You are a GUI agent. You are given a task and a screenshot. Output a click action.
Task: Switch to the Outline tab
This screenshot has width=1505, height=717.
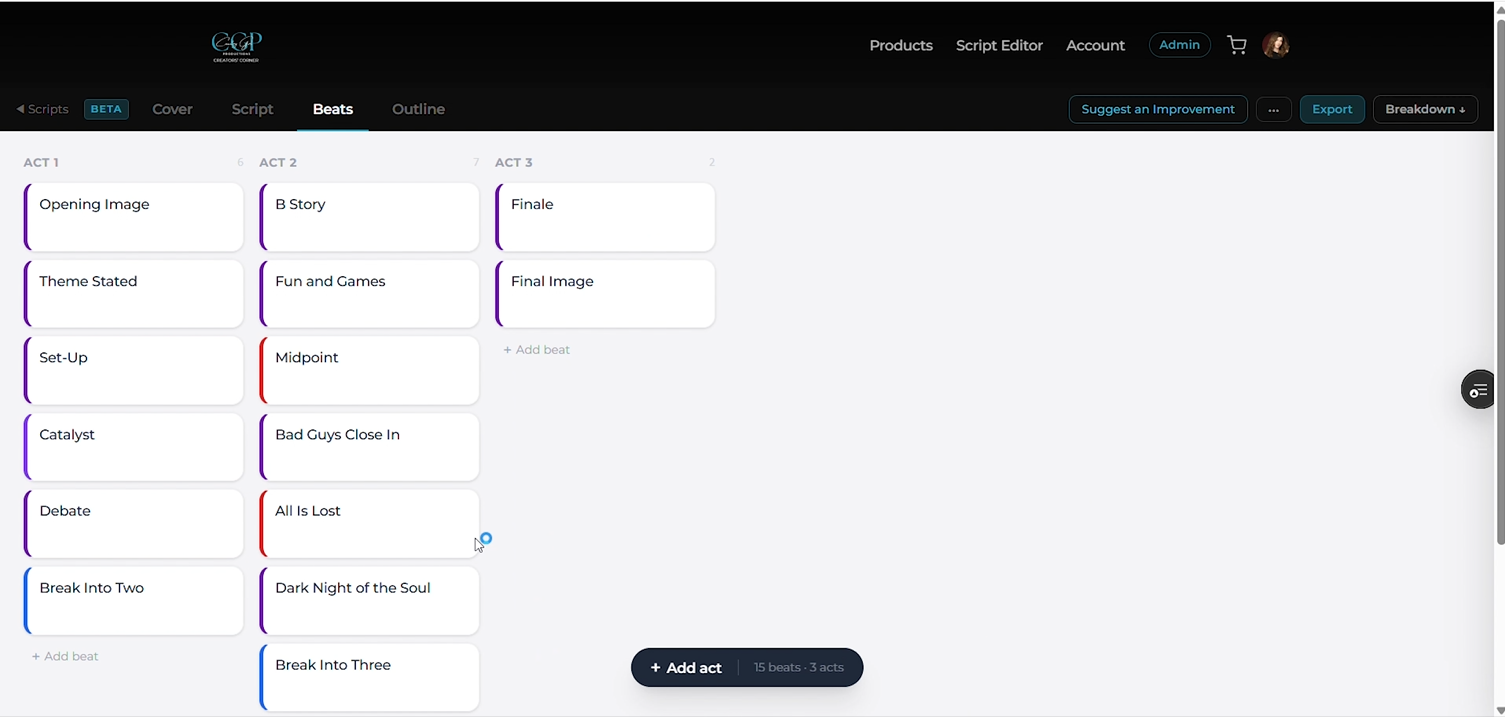pyautogui.click(x=418, y=109)
